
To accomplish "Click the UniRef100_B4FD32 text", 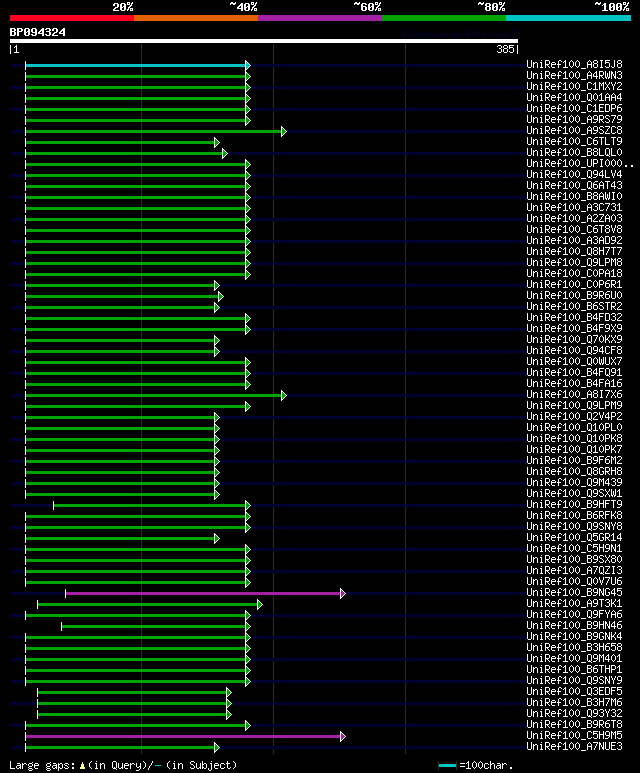I will pos(574,317).
